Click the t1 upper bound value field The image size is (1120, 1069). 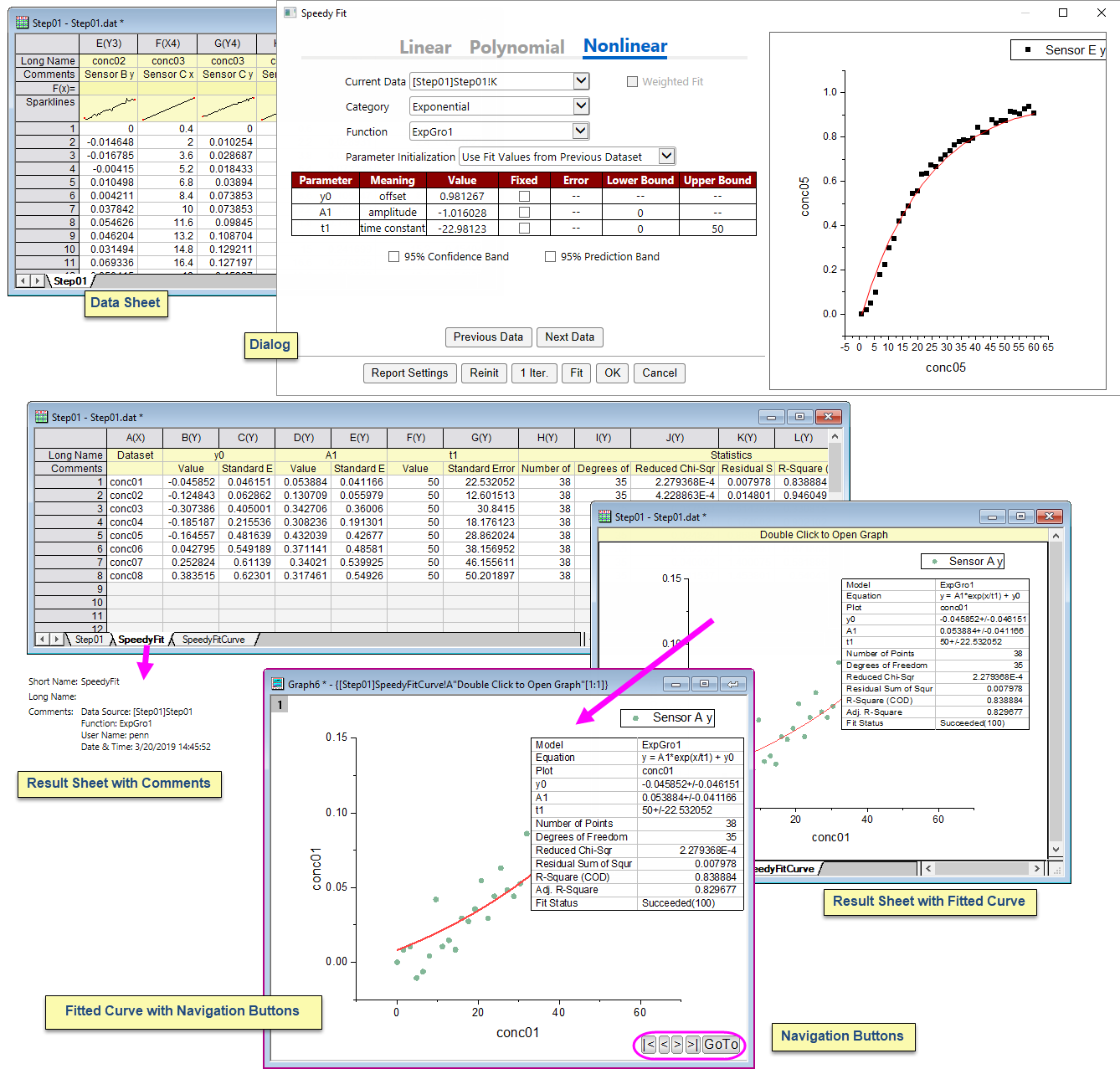click(x=717, y=229)
